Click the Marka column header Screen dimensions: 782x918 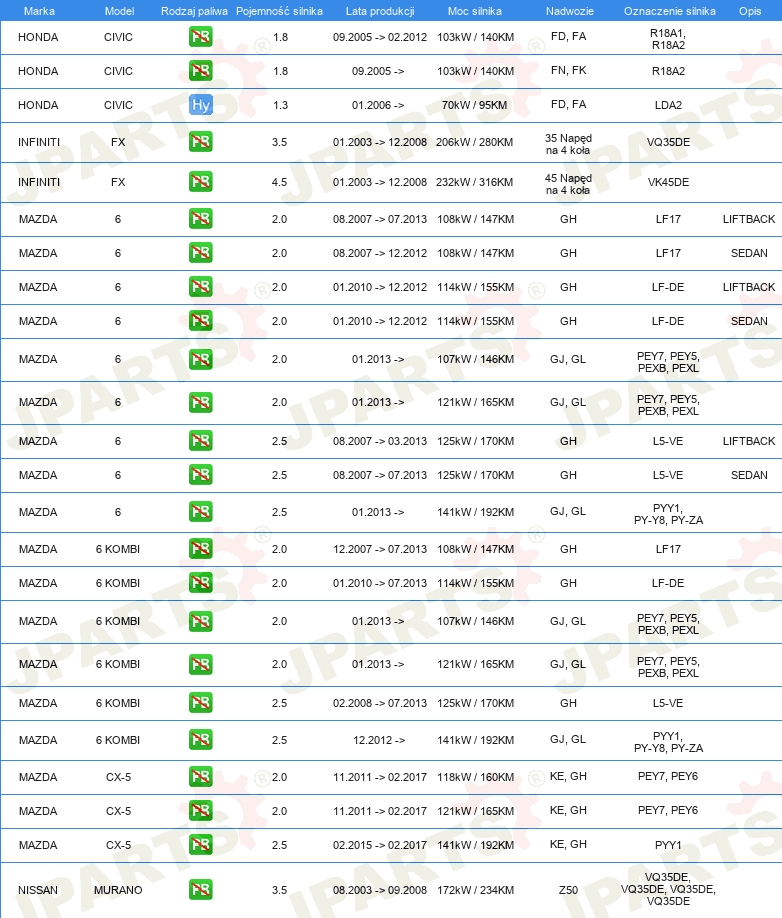(x=39, y=11)
